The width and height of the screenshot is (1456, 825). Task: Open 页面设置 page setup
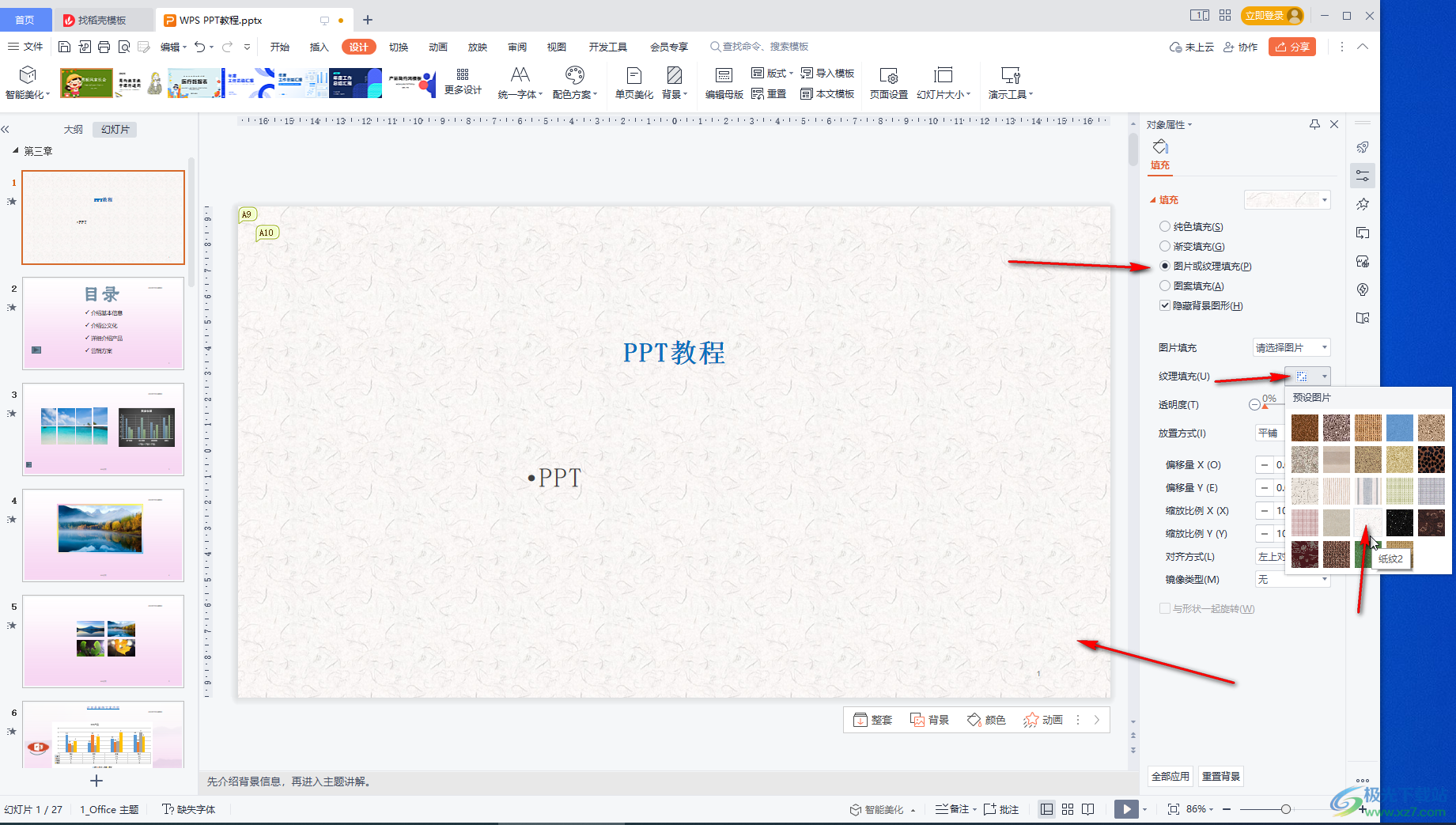(x=888, y=83)
